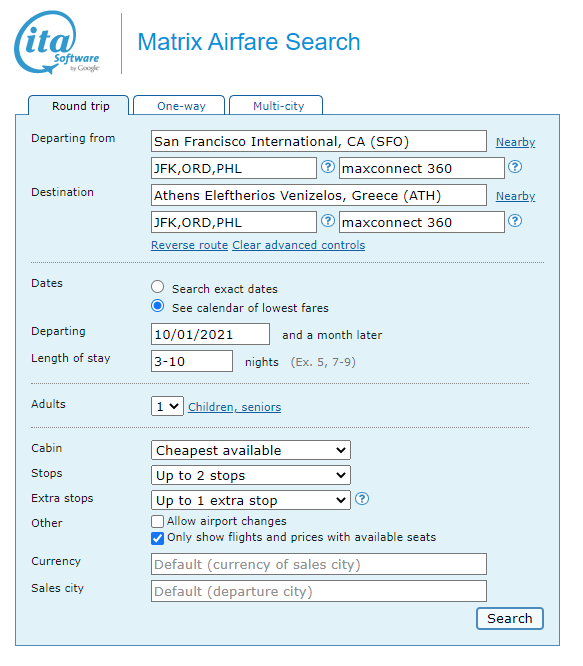Enable Allow airport changes checkbox

coord(157,521)
